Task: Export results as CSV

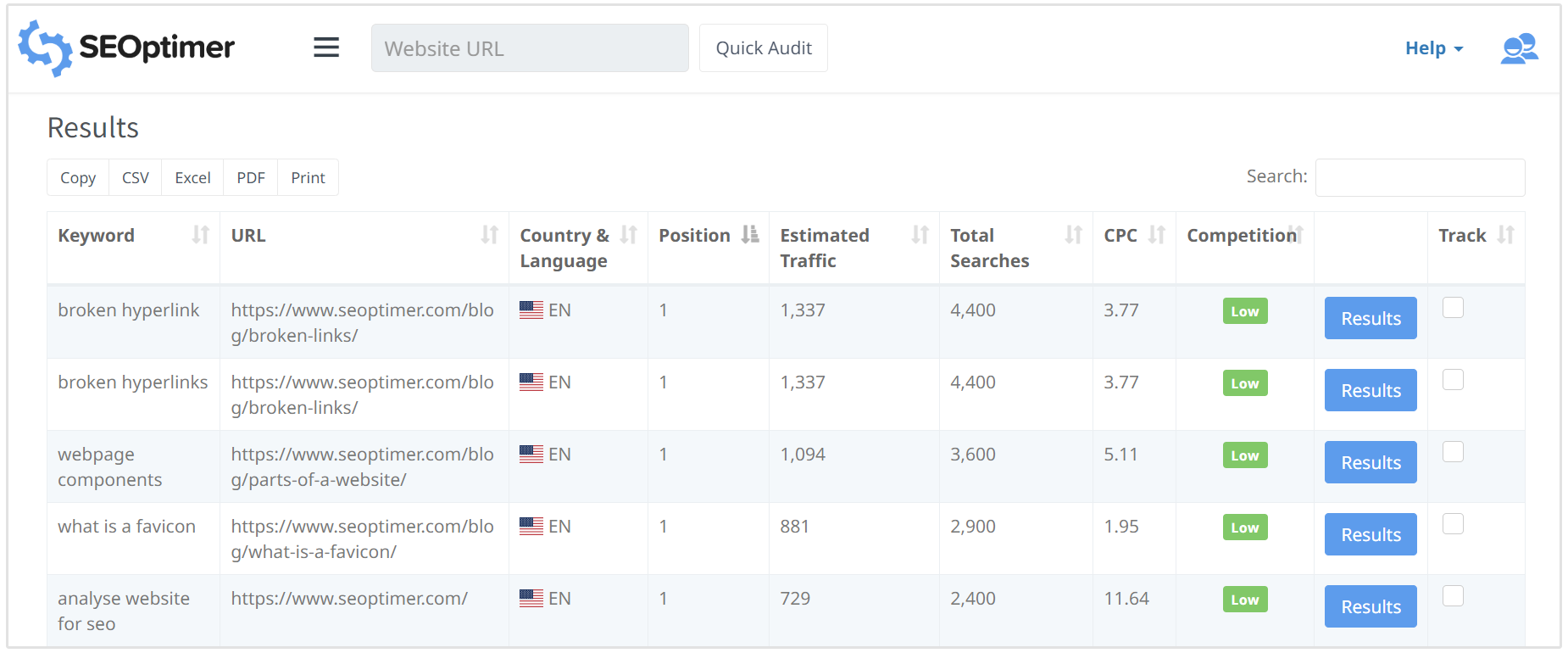Action: (x=136, y=178)
